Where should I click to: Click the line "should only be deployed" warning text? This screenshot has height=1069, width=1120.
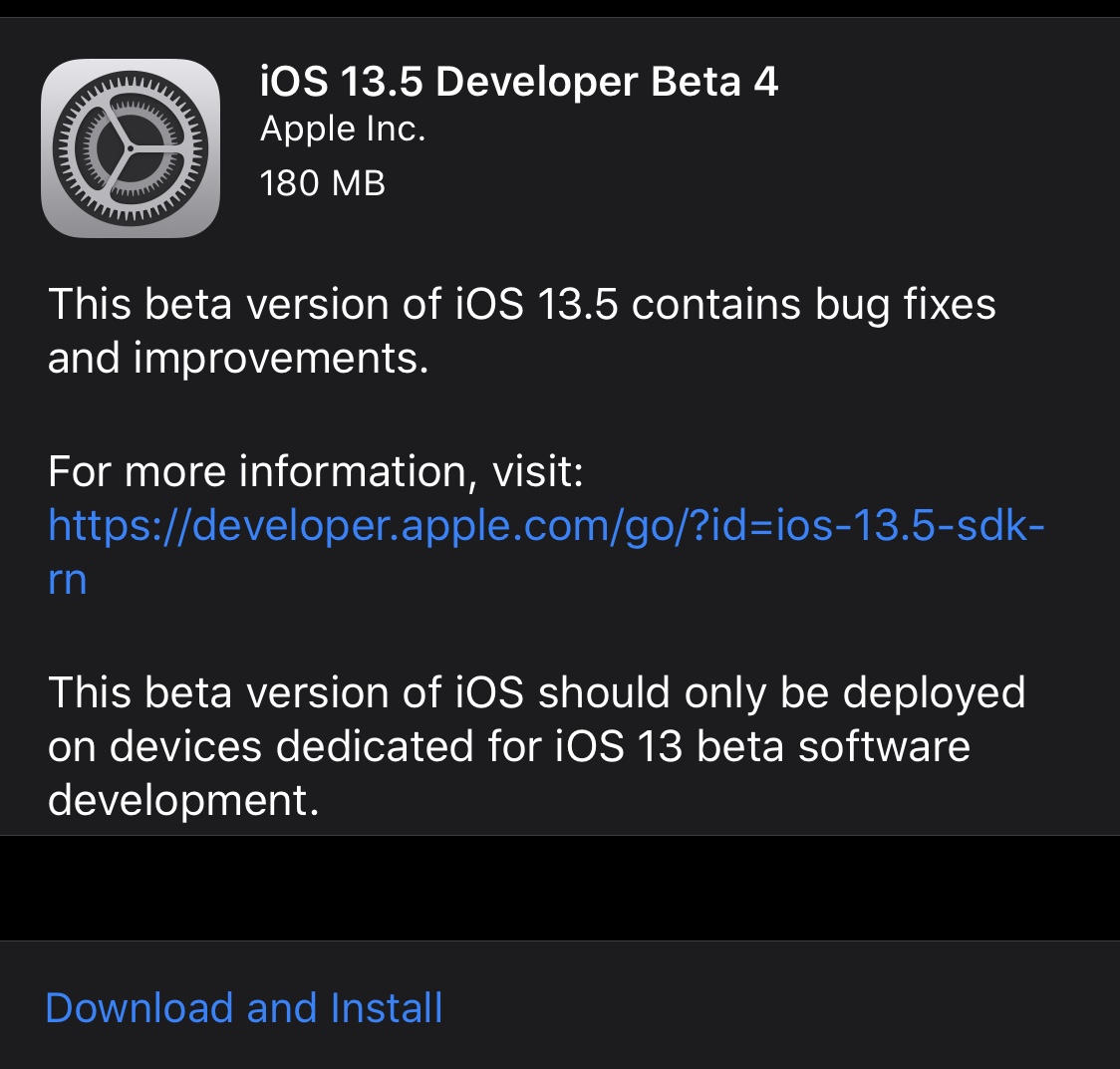781,692
